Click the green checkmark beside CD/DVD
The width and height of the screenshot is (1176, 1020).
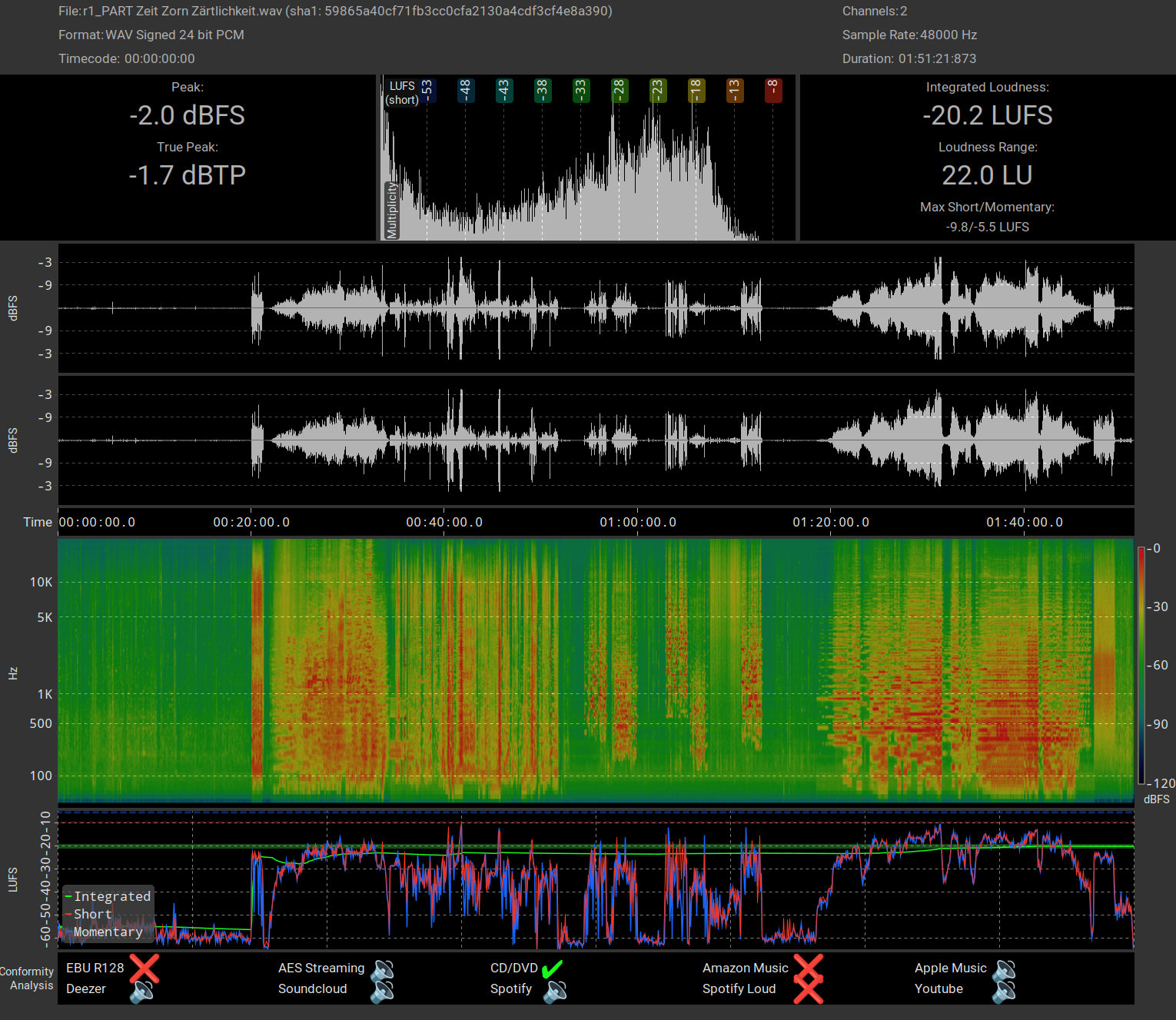pos(553,969)
